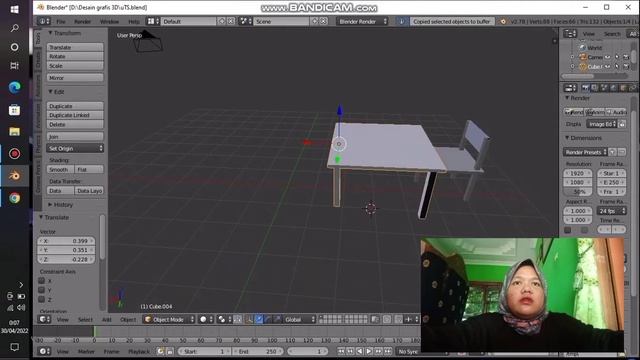Click the Delete button in Edit panel
Screen dimensions: 640x360
click(75, 124)
